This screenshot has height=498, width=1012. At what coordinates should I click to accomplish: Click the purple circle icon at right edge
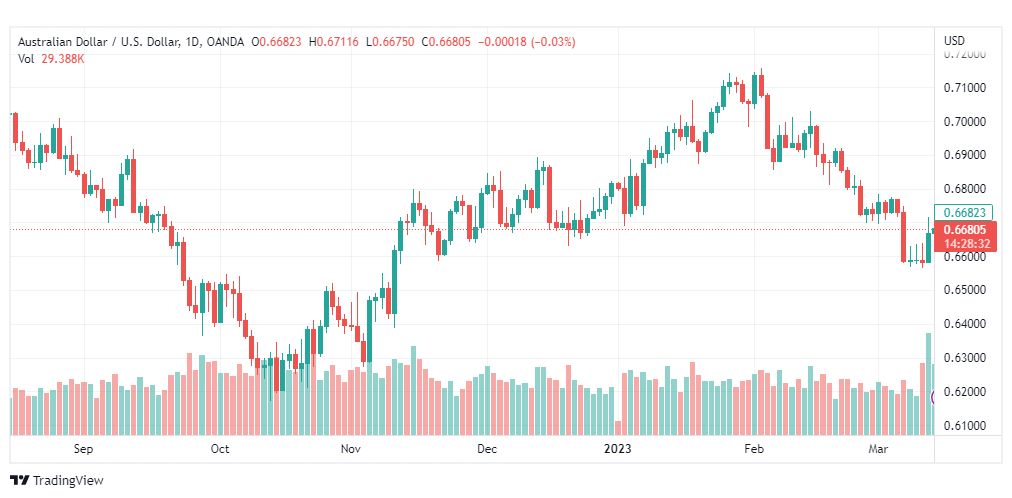(x=933, y=398)
